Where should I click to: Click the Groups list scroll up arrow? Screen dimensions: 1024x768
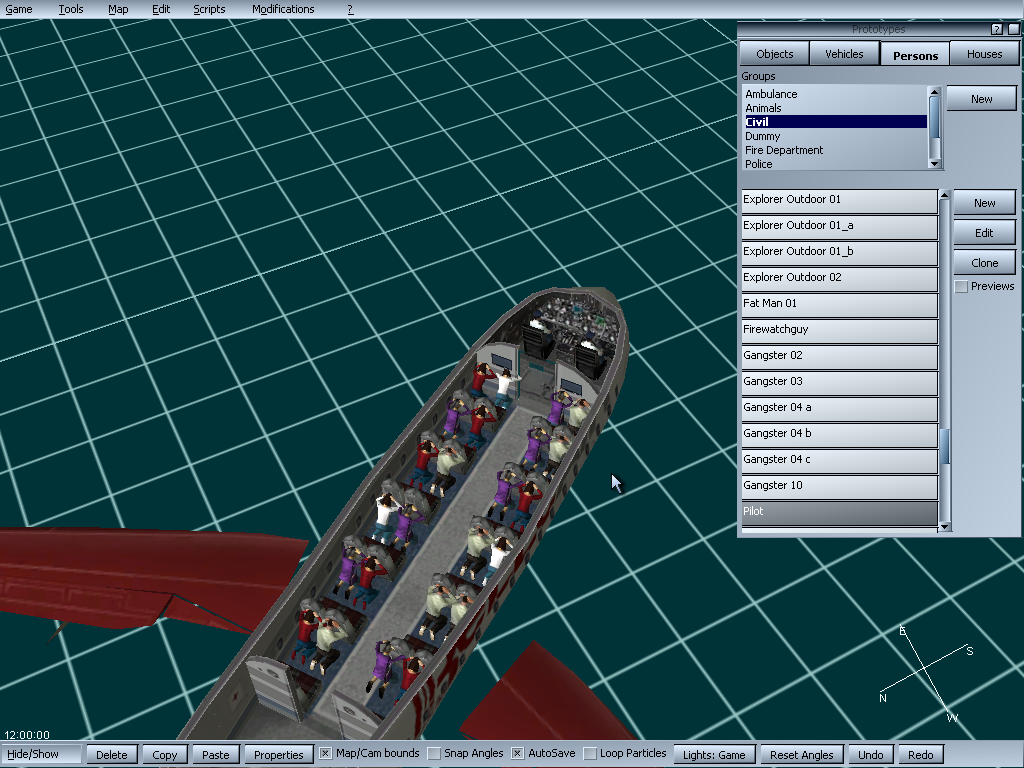coord(935,91)
